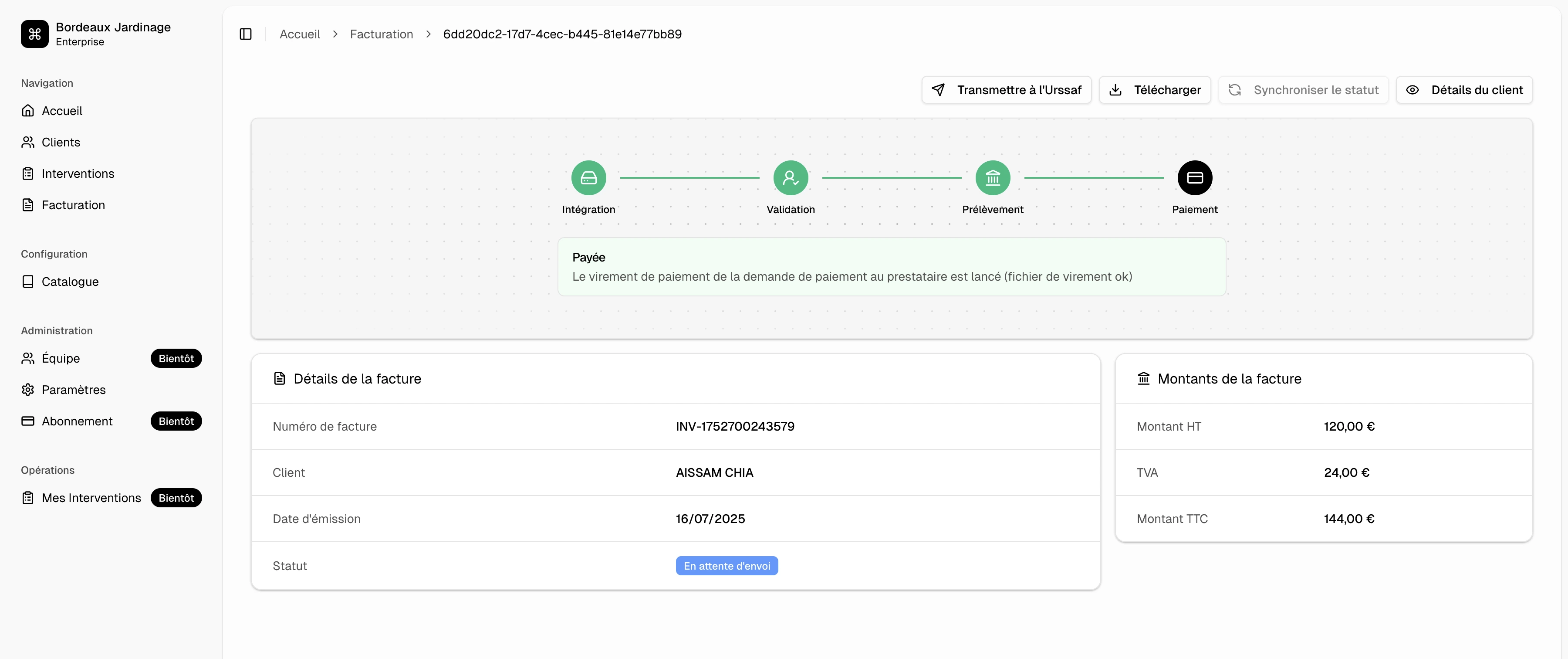Click the Intégration step in the progress tracker
1568x659 pixels.
588,178
